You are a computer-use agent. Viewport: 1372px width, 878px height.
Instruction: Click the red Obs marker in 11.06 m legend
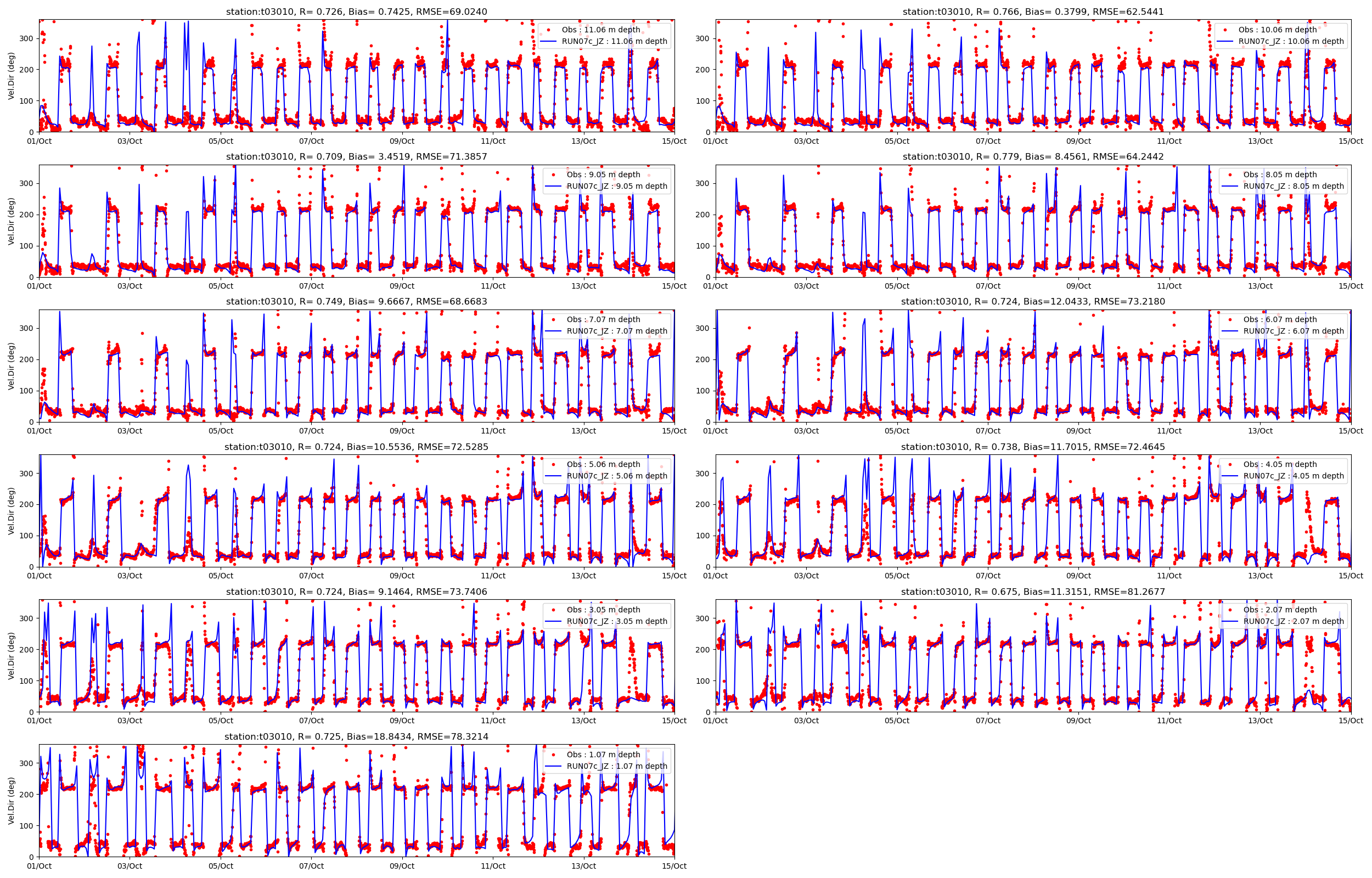(548, 30)
